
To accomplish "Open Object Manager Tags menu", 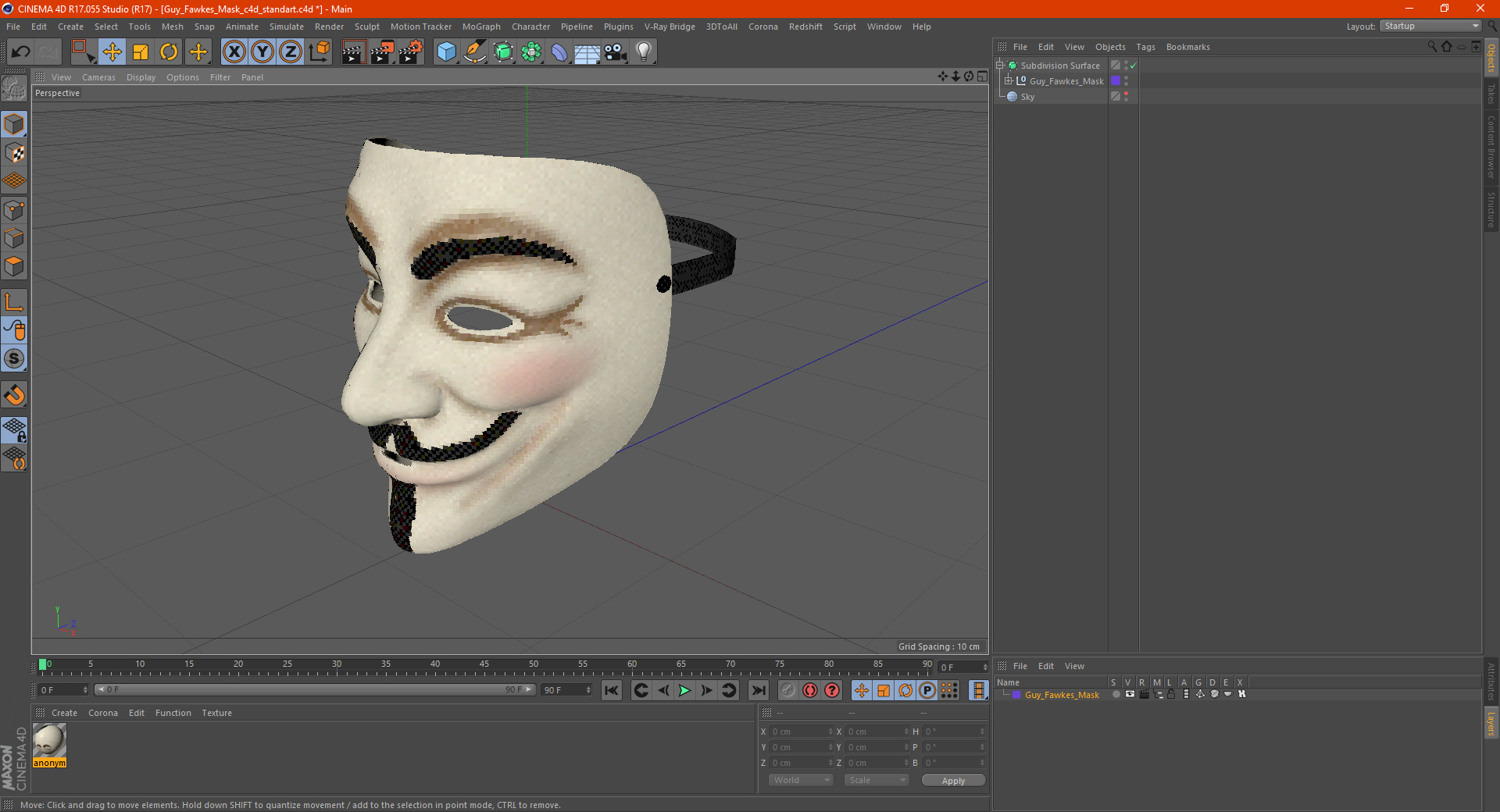I will pyautogui.click(x=1145, y=47).
